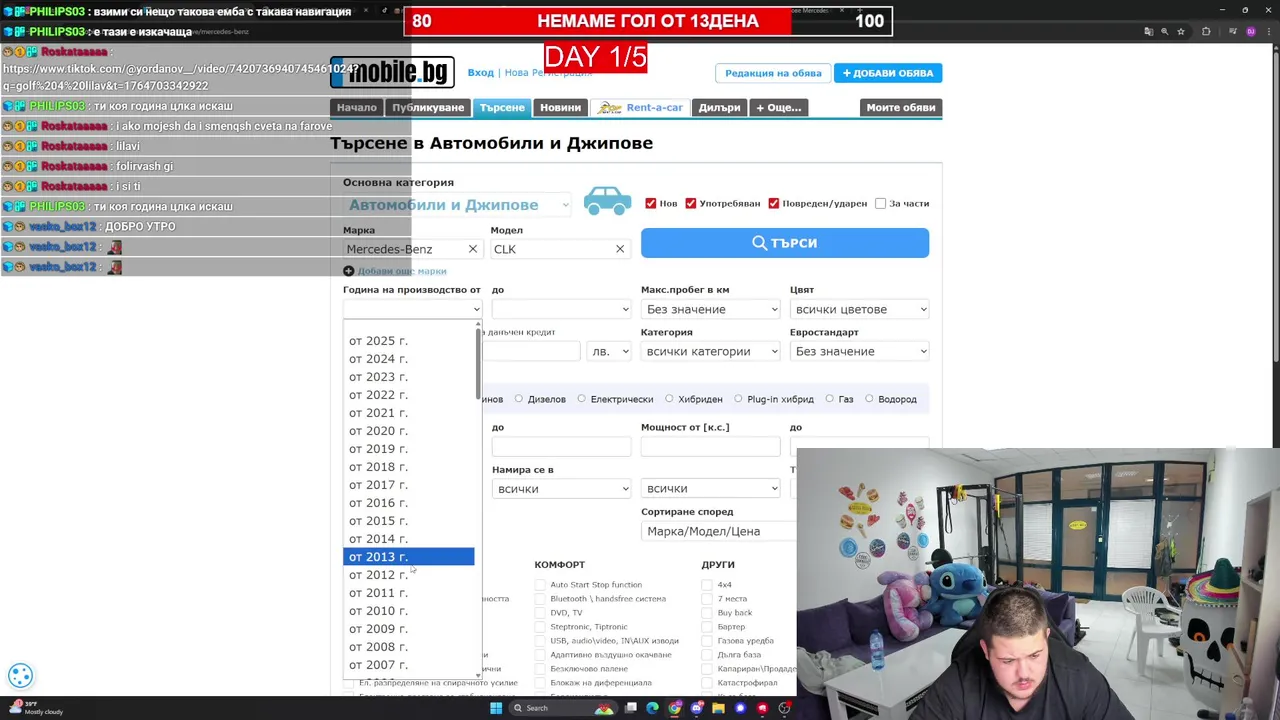Click plus icon to add more makes
The width and height of the screenshot is (1280, 720).
point(348,271)
